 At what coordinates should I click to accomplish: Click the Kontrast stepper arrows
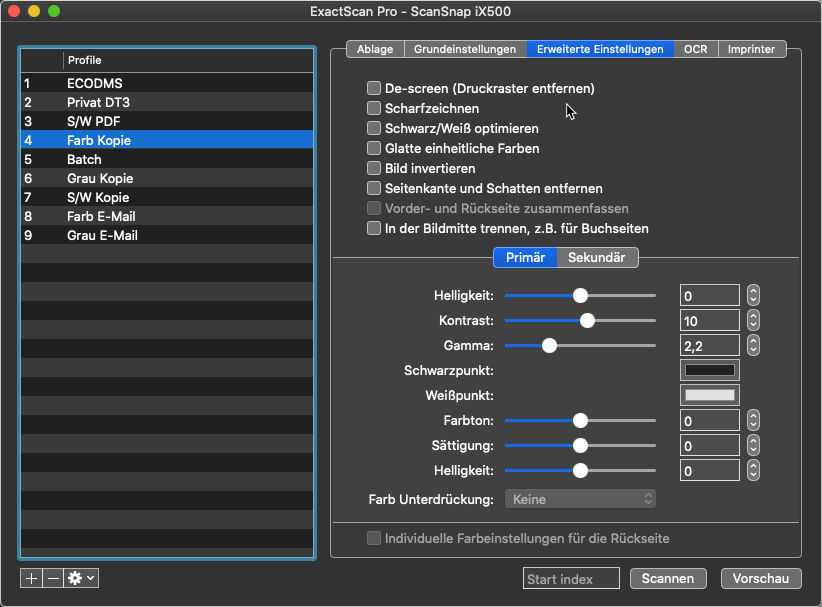pos(754,321)
